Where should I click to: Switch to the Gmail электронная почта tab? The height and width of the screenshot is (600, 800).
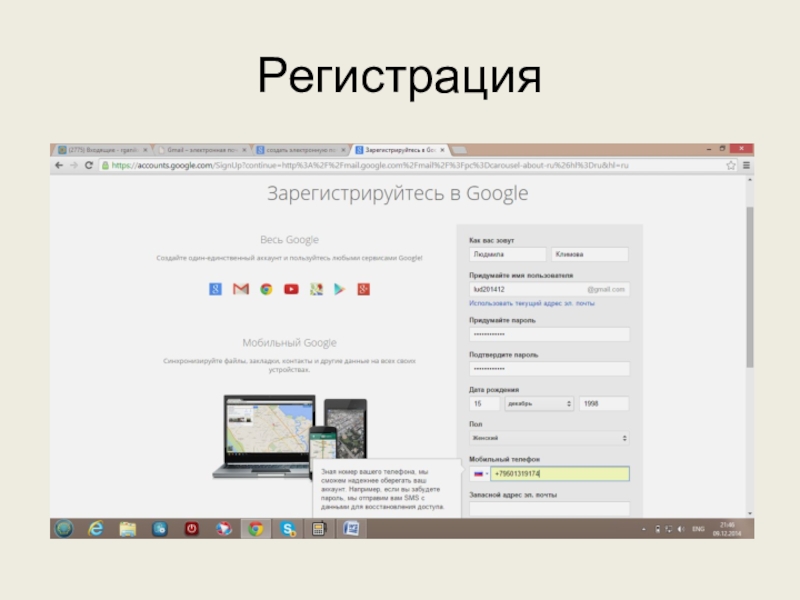[x=201, y=150]
